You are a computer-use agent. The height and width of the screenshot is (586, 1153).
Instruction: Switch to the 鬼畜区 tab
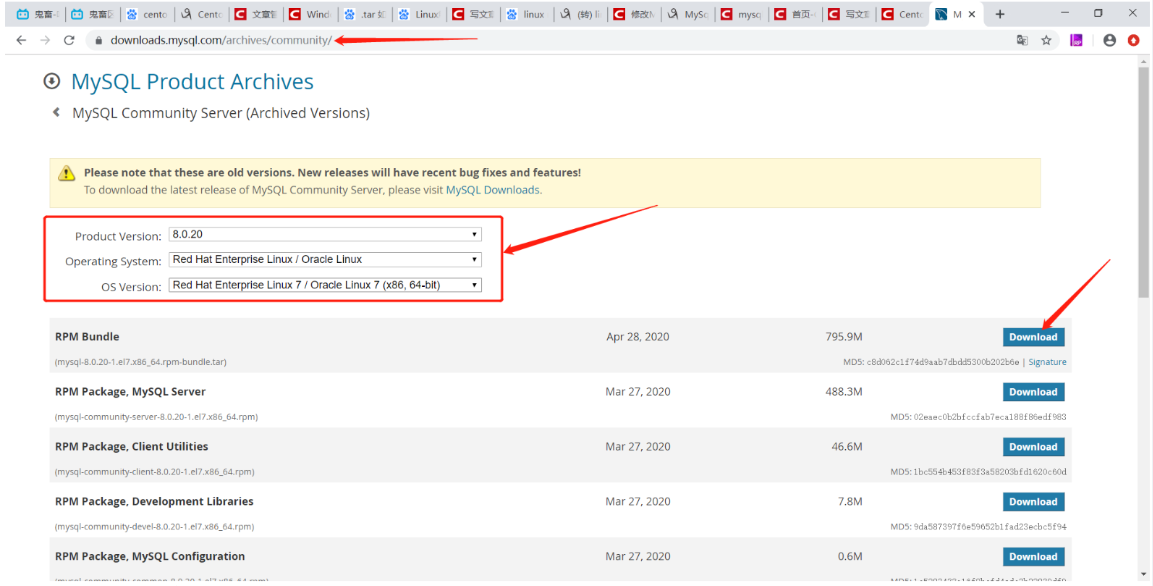92,14
